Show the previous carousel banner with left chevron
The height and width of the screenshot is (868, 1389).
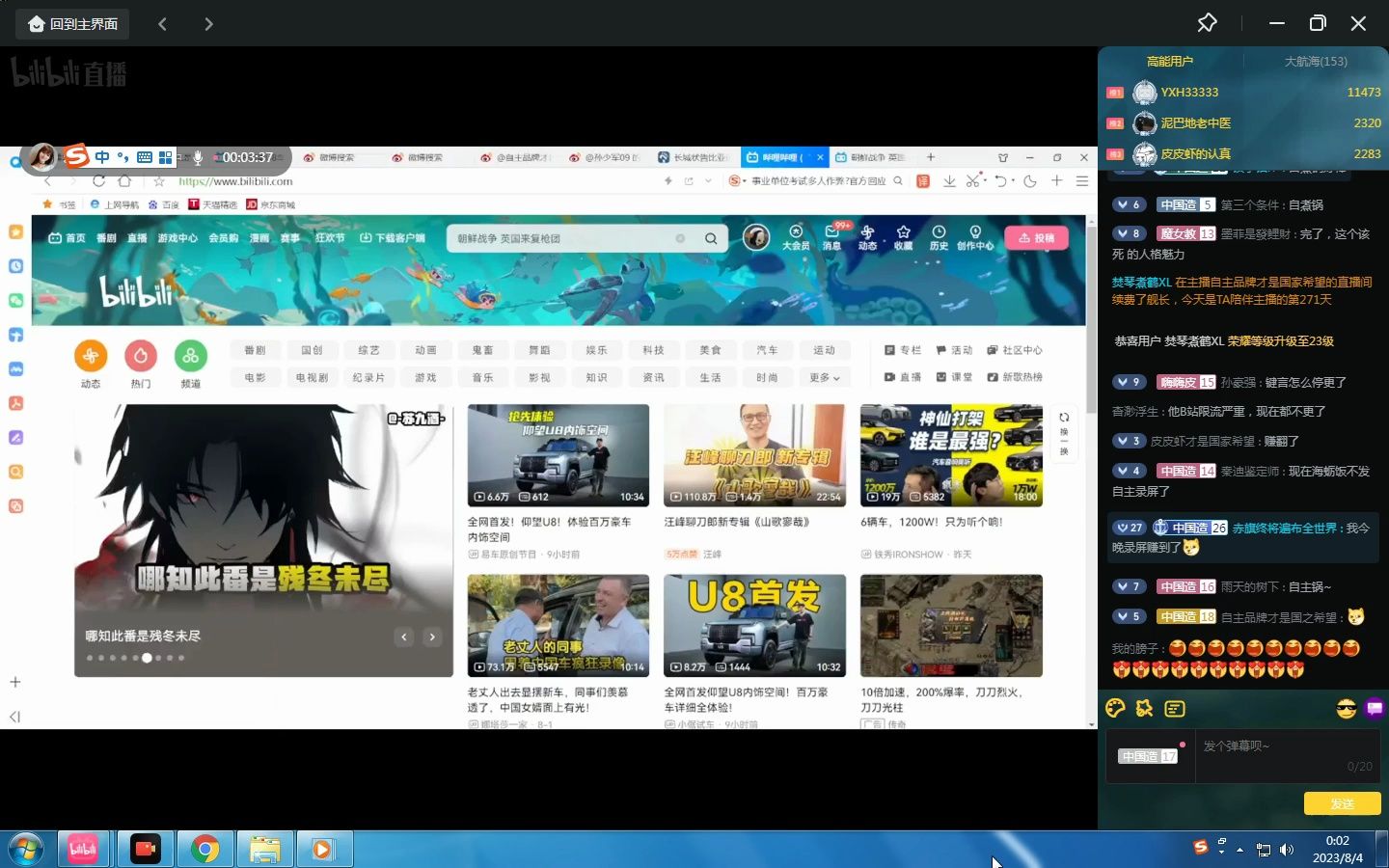pyautogui.click(x=404, y=637)
